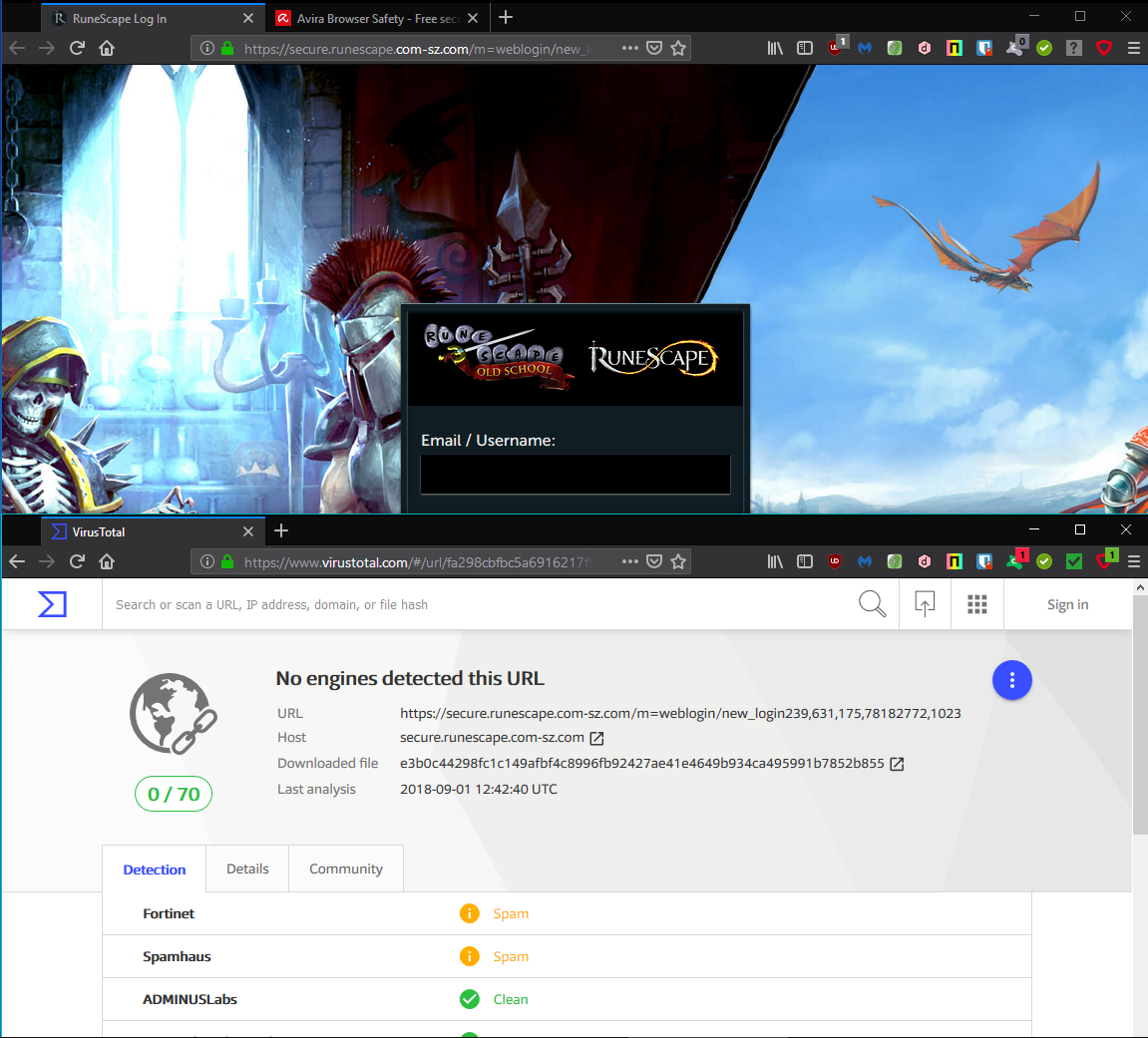Close the VirusTotal tab
The image size is (1148, 1038).
click(x=248, y=531)
